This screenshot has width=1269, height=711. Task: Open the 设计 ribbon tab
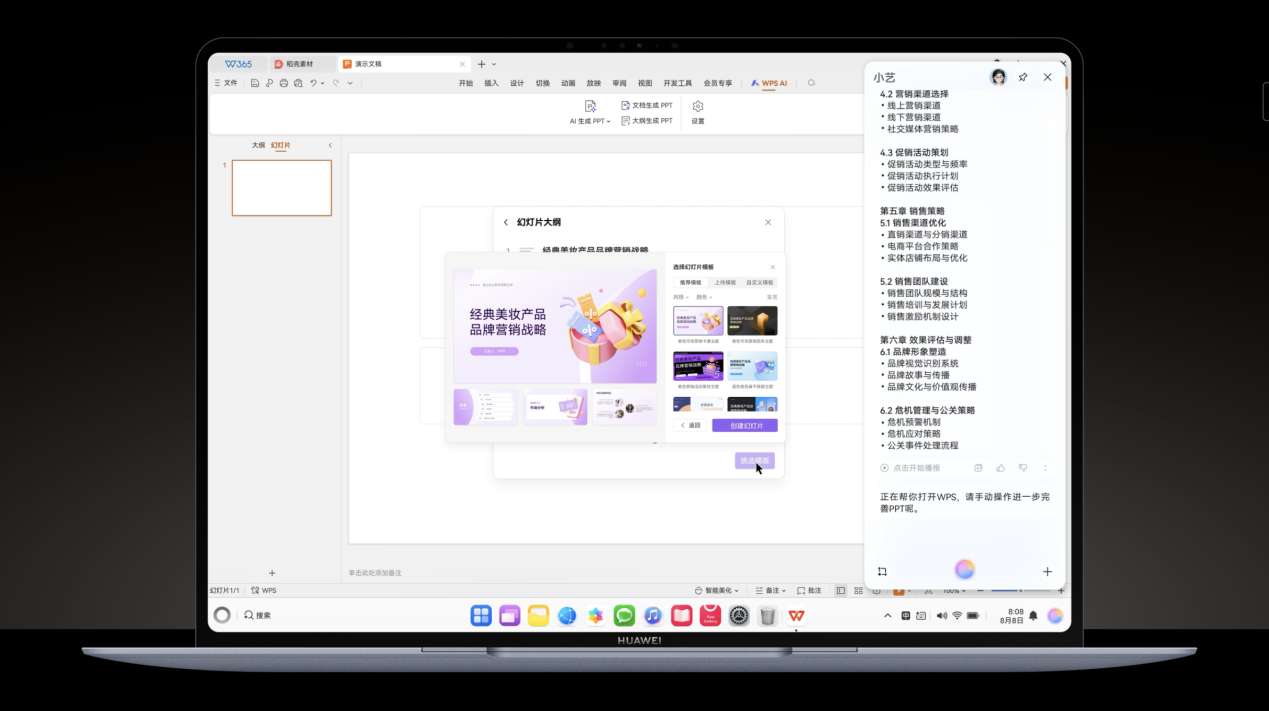point(517,83)
